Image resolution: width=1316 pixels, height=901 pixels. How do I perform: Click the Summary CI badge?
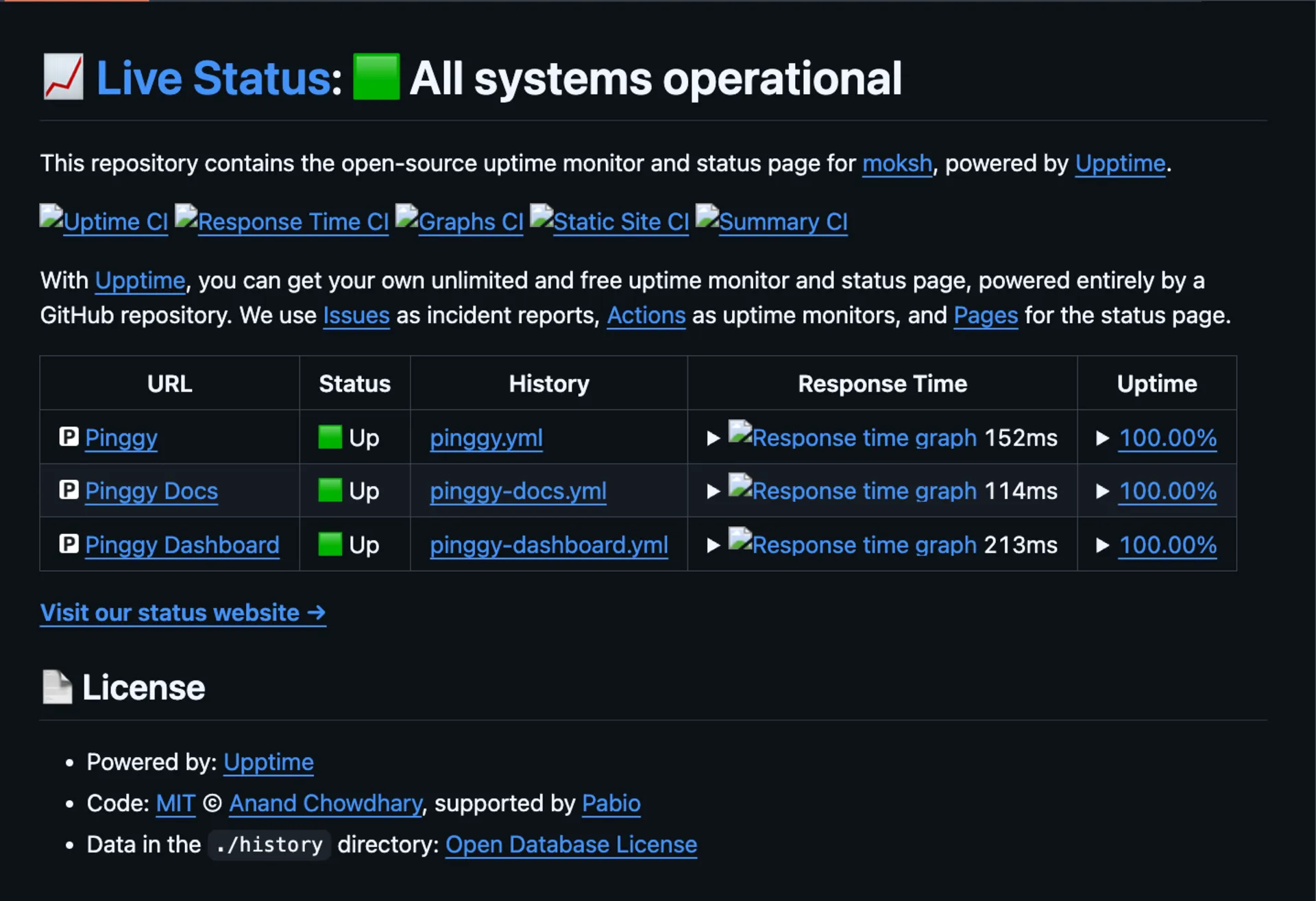770,221
